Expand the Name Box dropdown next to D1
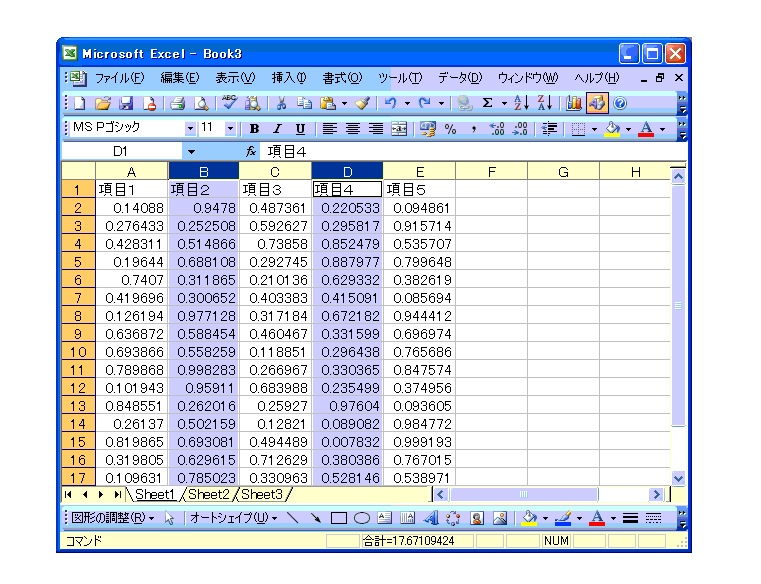Screen dimensions: 761x584 click(x=191, y=152)
